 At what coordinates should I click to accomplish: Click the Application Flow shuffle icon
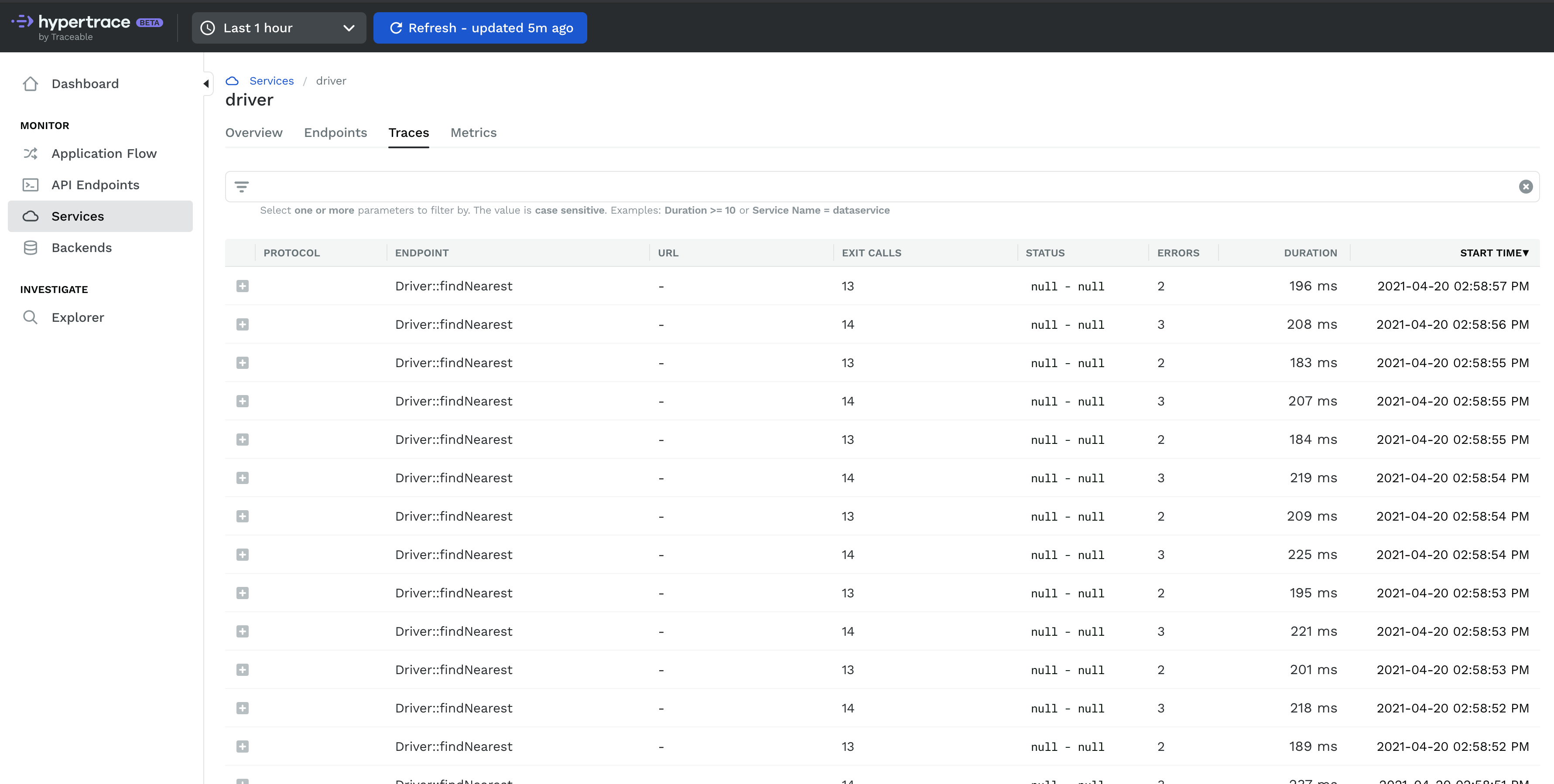[x=30, y=154]
